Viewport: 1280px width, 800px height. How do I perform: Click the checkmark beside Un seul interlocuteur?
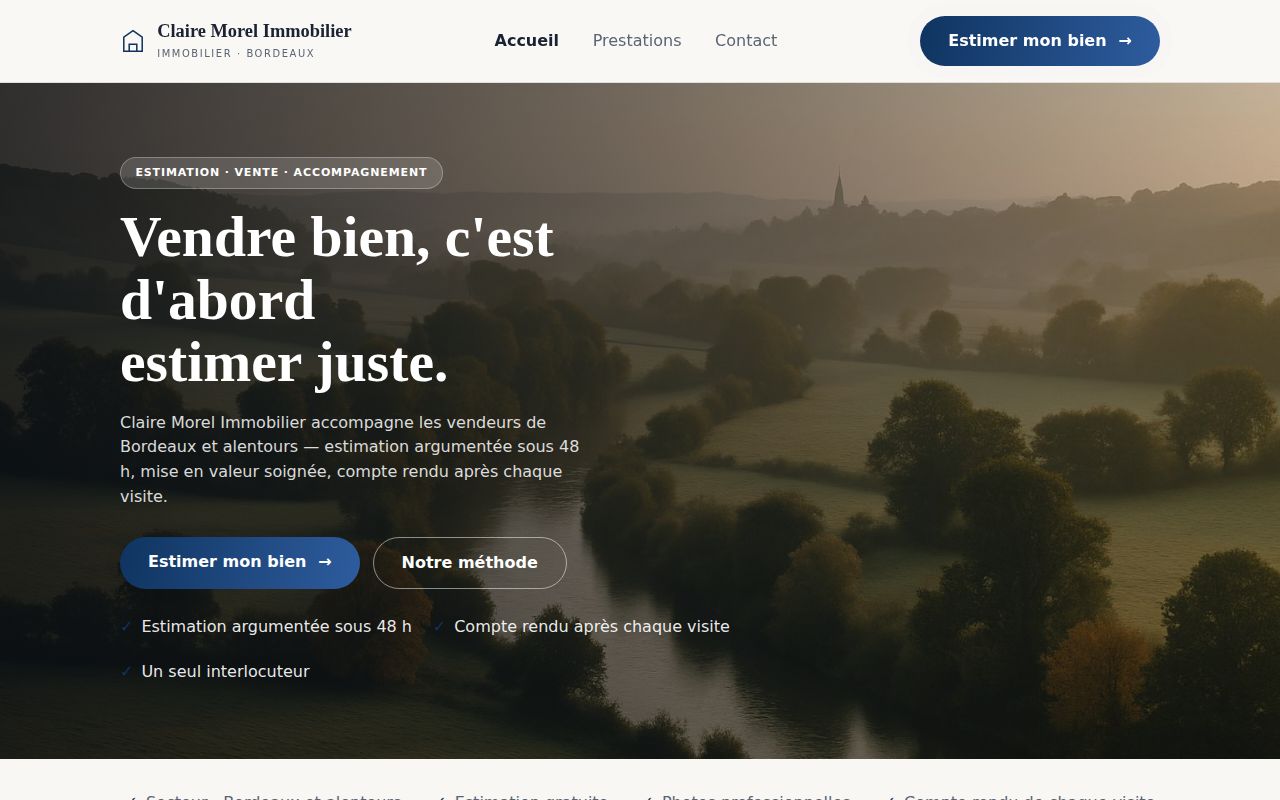126,672
